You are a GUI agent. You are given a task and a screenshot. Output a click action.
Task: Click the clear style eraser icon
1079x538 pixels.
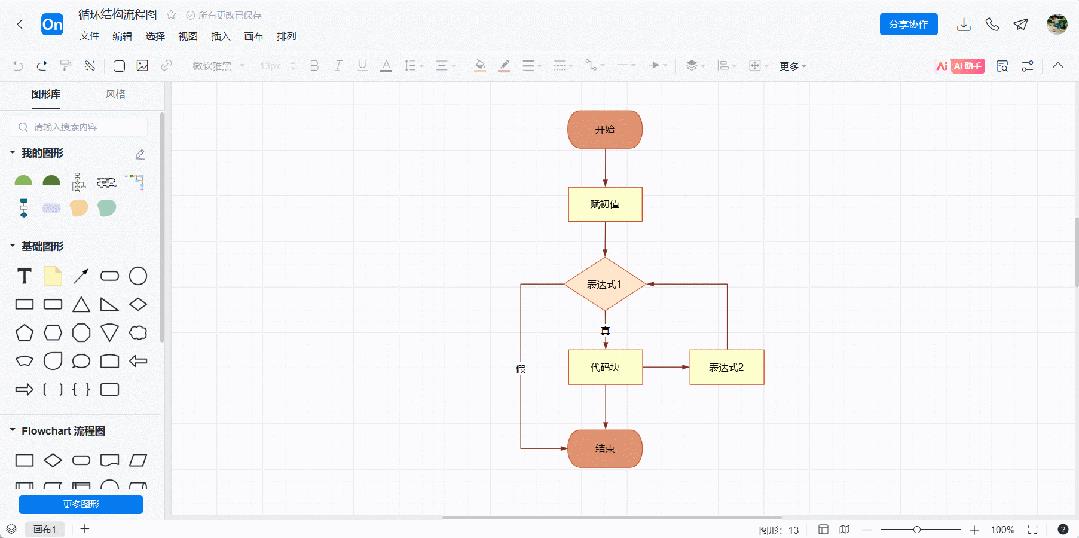[x=89, y=66]
